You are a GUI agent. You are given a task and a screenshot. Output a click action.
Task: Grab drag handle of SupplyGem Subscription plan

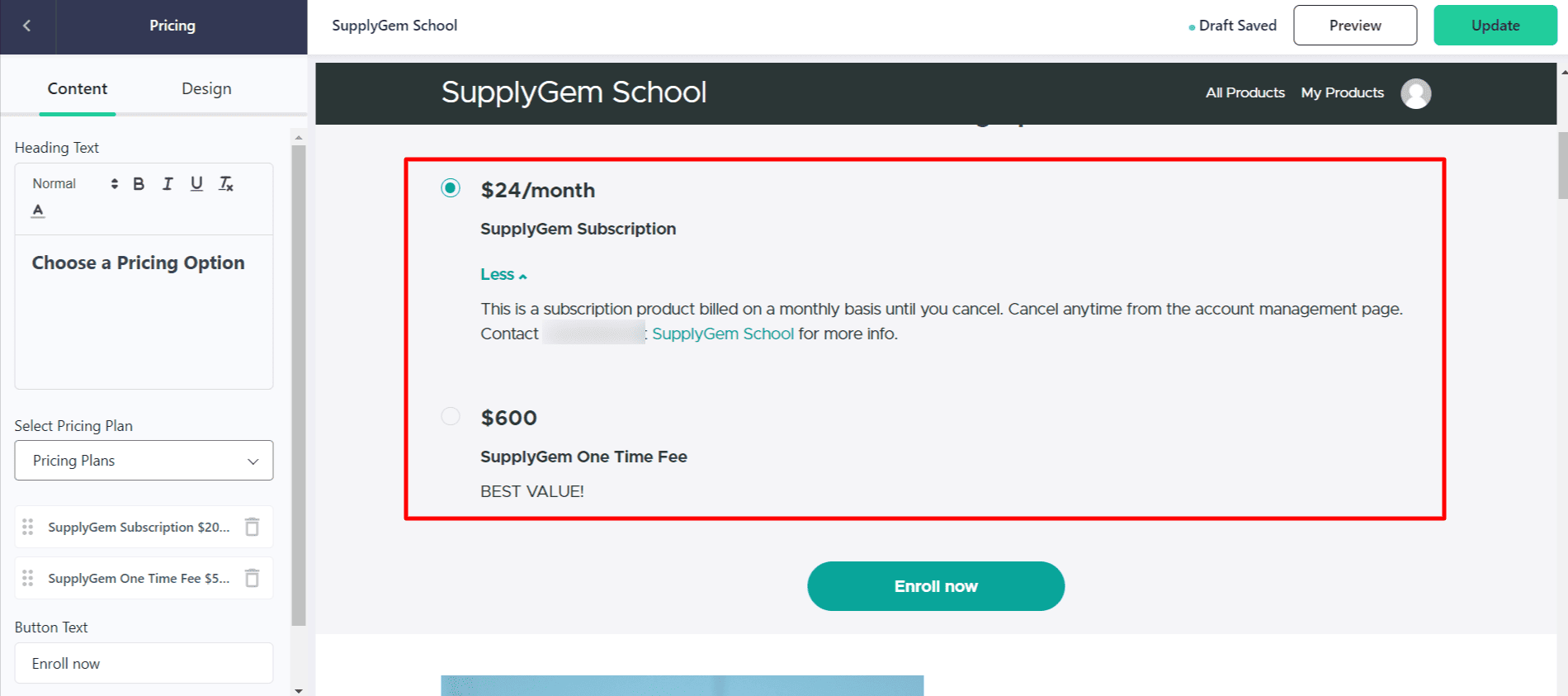coord(28,527)
